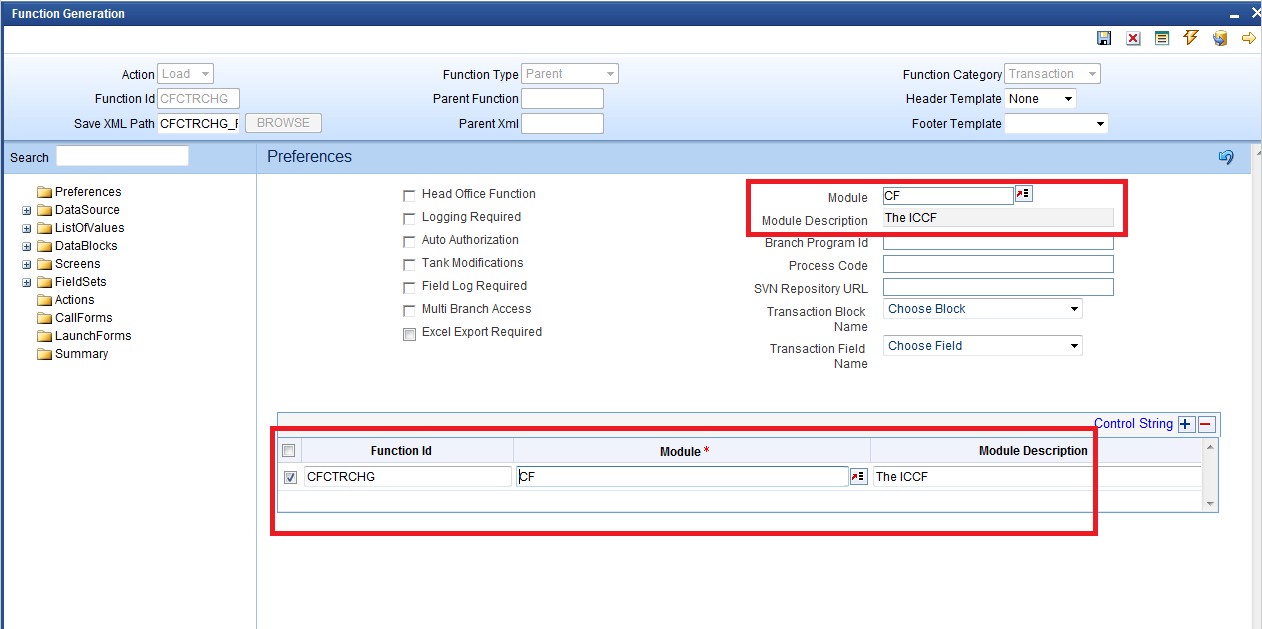The image size is (1262, 629).
Task: Enable Logging Required checkbox
Action: [x=409, y=219]
